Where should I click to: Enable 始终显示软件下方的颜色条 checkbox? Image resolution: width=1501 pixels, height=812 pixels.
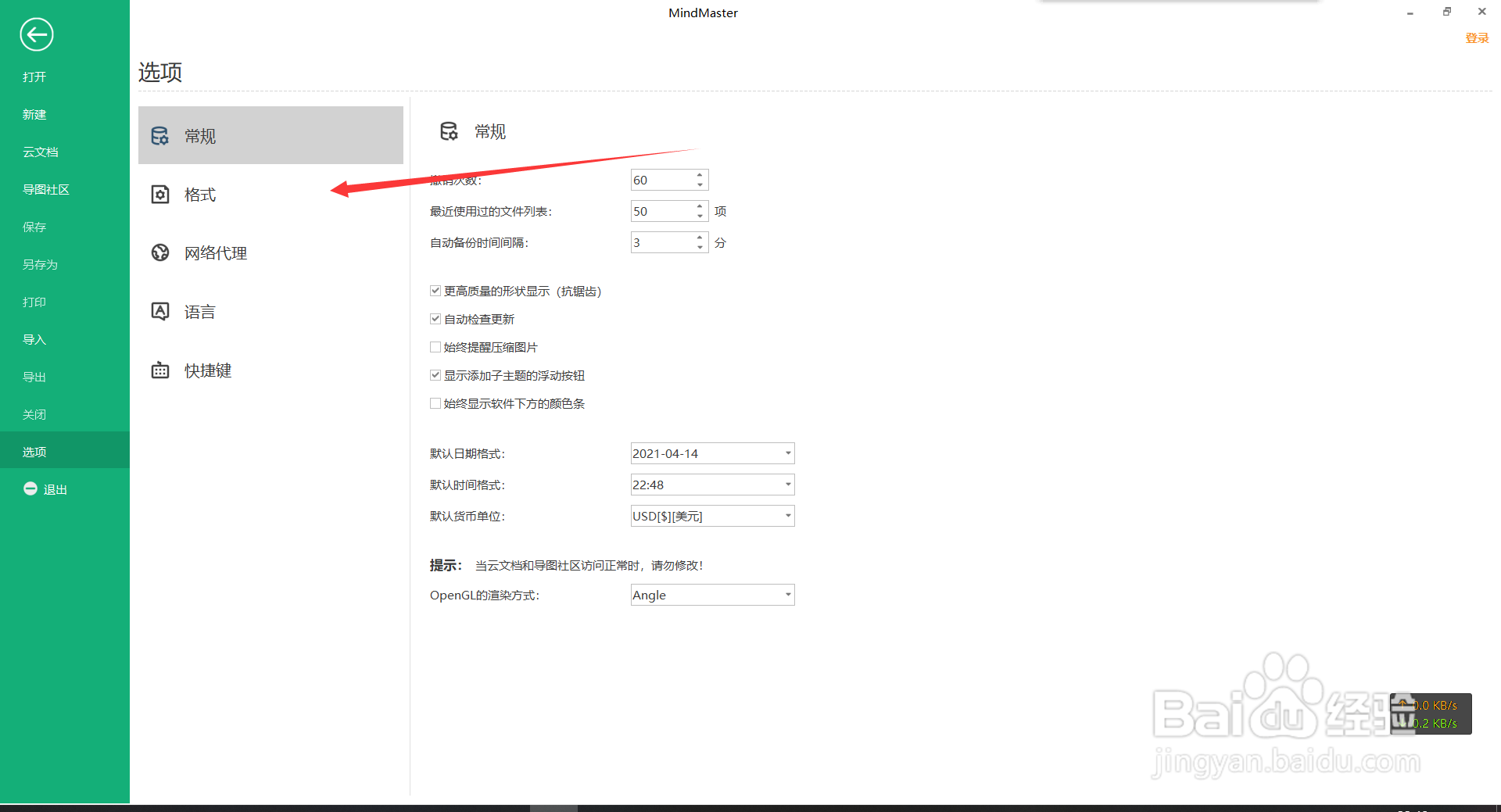(435, 403)
